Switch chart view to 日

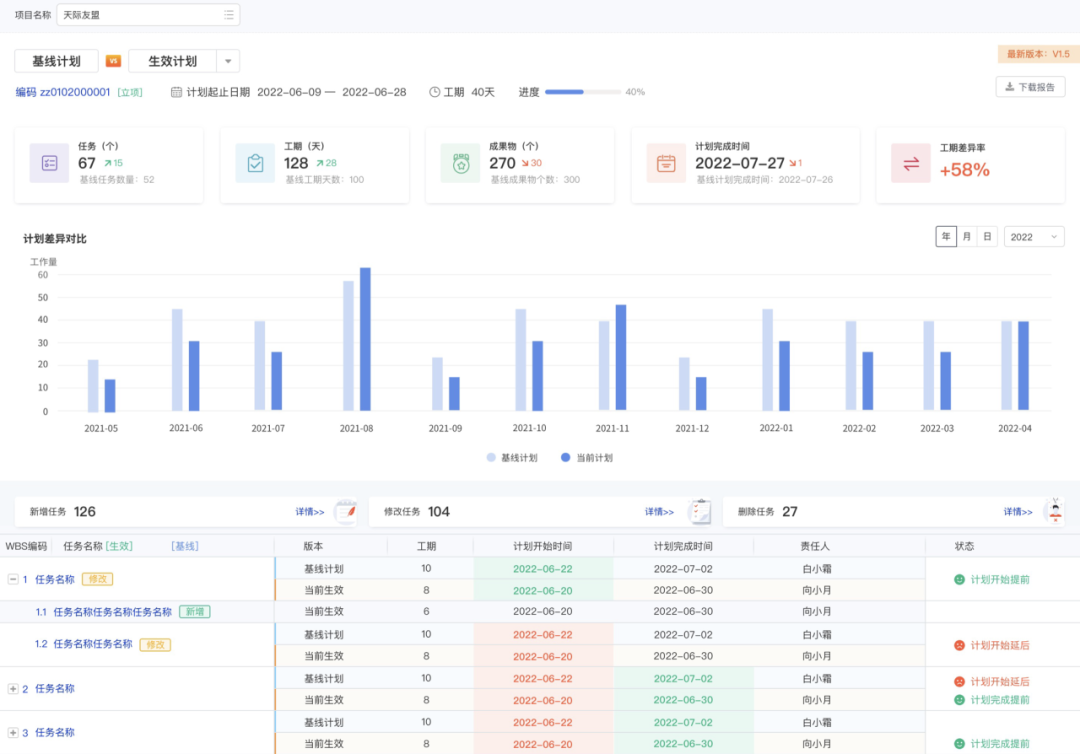[987, 237]
